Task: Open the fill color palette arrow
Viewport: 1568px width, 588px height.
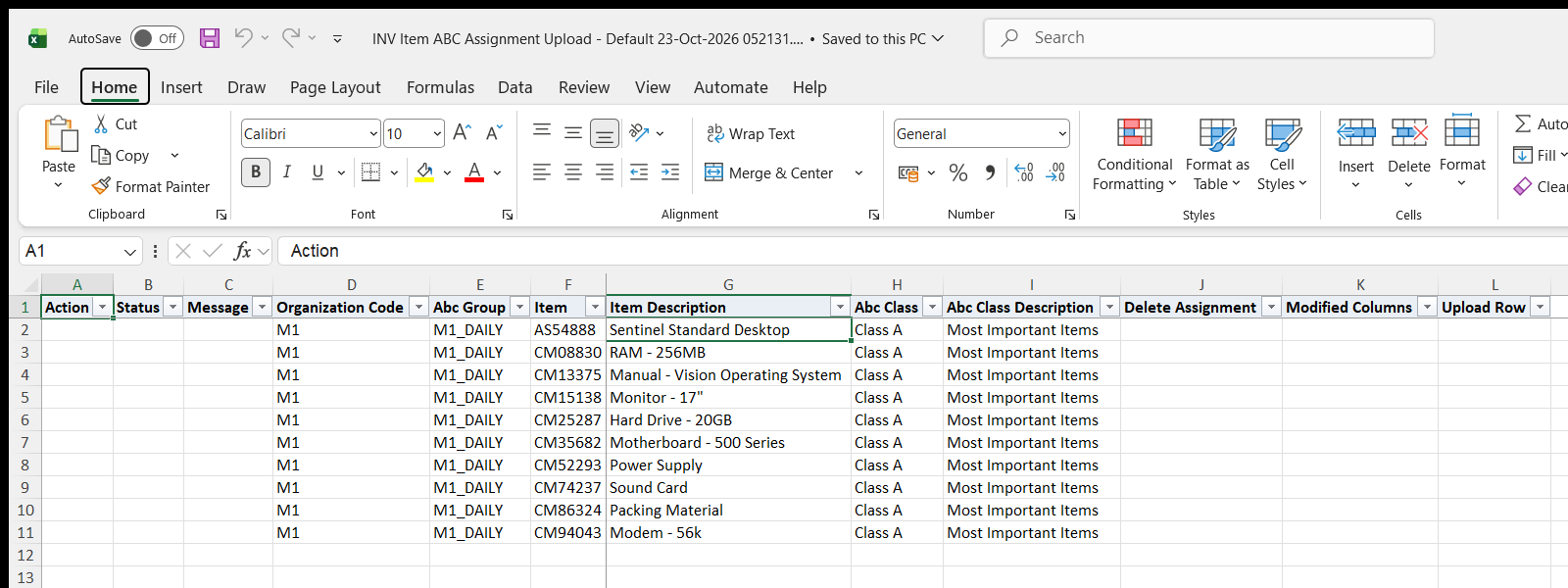Action: [x=448, y=173]
